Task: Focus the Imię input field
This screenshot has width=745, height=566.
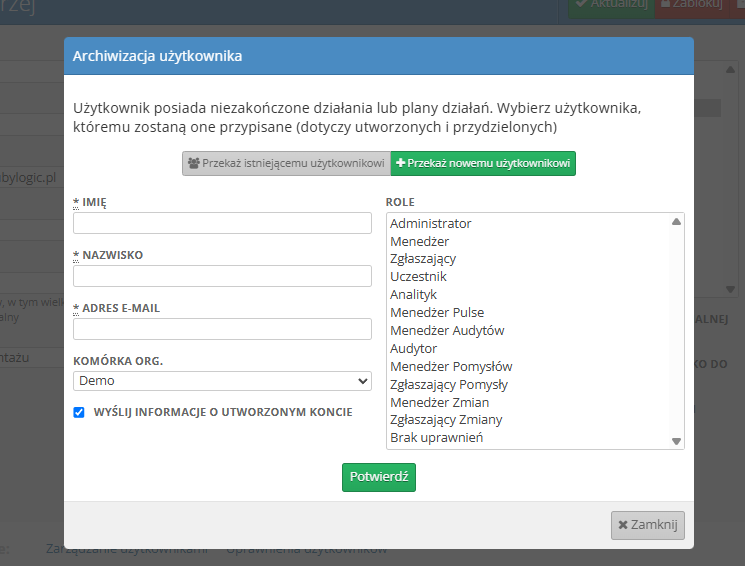Action: (x=222, y=223)
